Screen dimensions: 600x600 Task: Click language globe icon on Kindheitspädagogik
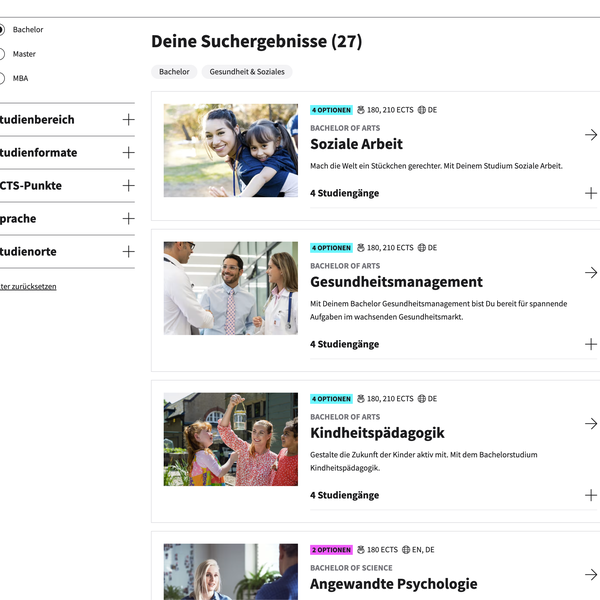422,399
